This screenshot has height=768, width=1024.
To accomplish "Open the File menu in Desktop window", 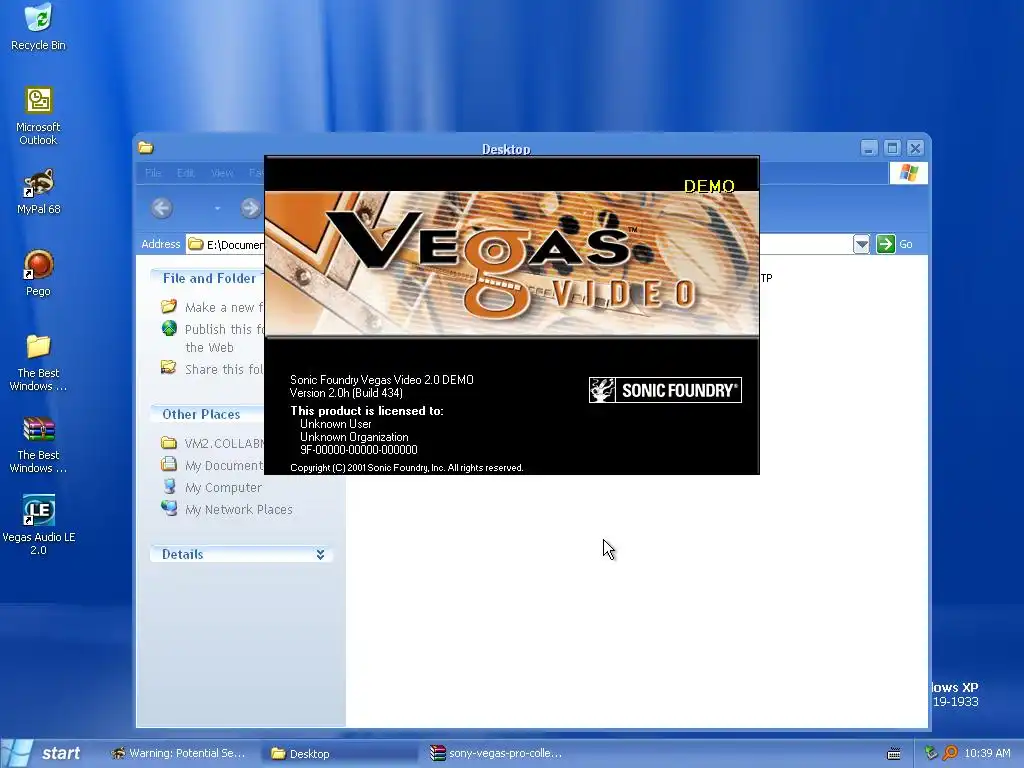I will tap(153, 173).
